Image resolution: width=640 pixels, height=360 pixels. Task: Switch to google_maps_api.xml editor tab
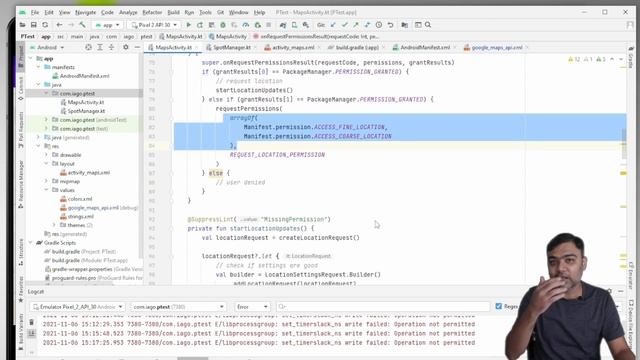(x=497, y=47)
